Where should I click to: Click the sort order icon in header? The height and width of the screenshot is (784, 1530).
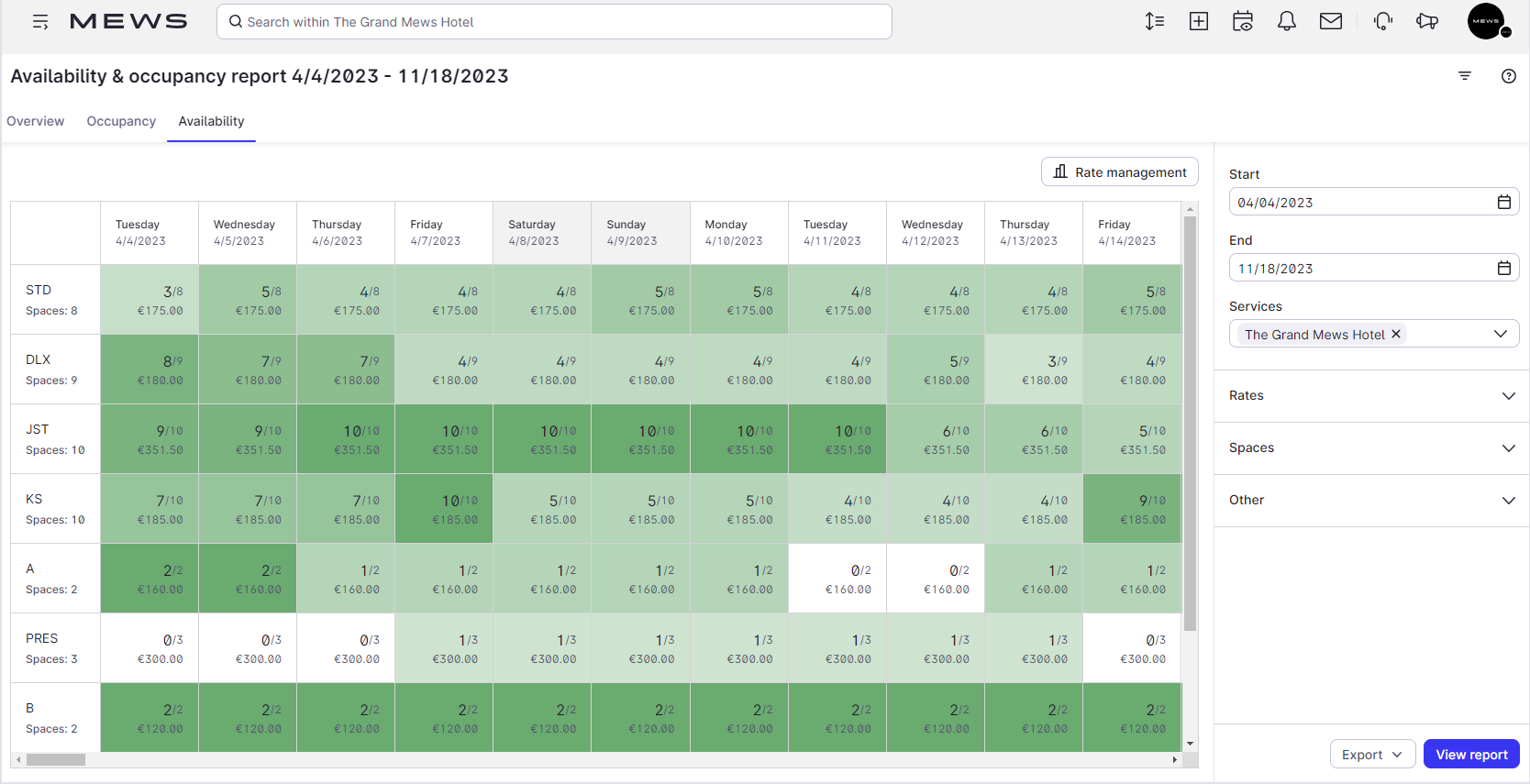[1155, 22]
